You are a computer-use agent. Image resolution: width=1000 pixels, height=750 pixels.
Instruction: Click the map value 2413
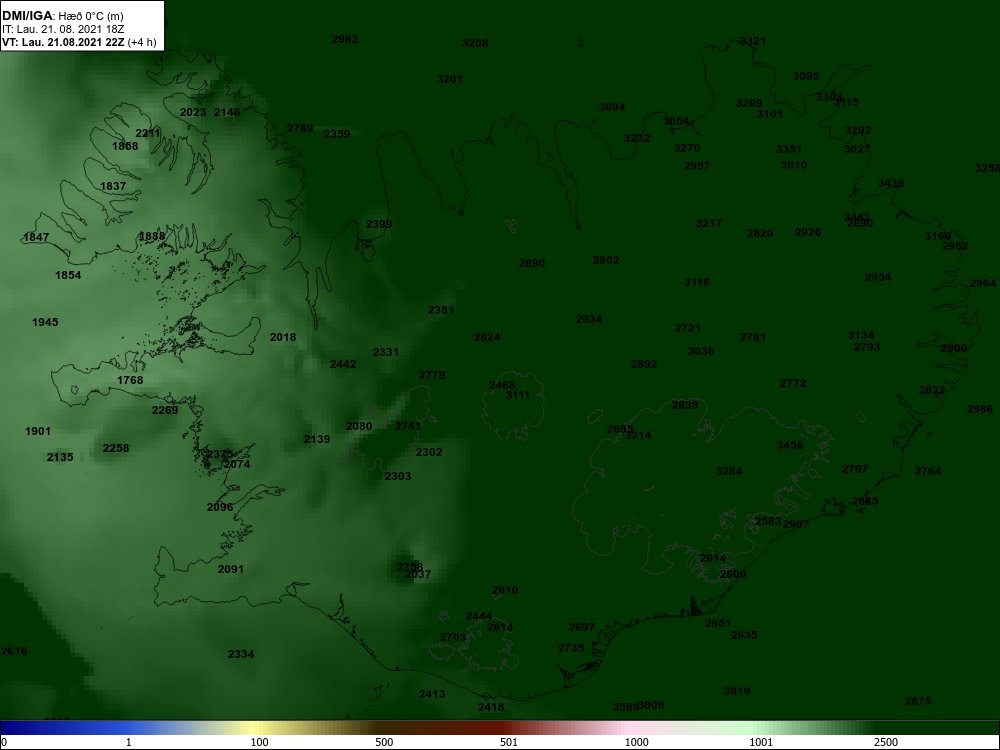432,695
